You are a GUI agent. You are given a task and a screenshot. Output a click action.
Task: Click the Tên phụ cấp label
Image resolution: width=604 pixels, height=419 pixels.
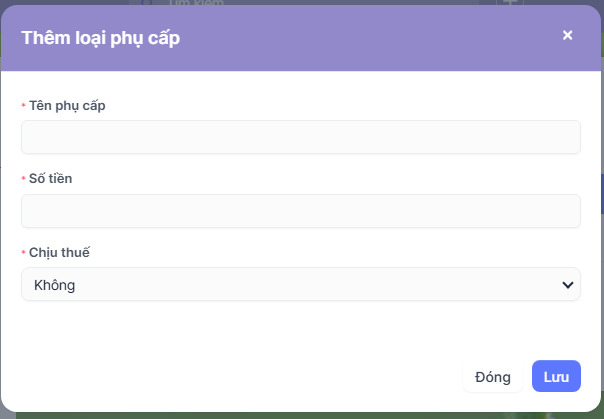70,105
